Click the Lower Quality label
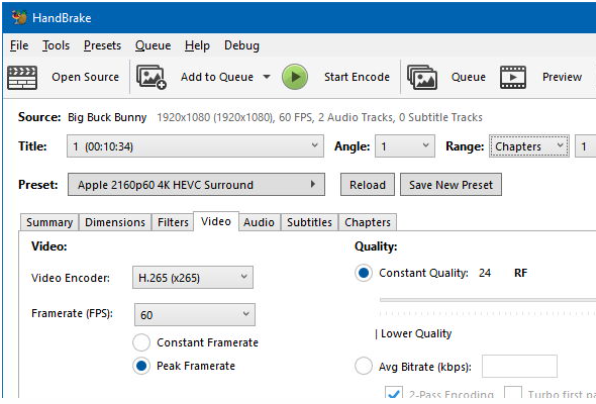This screenshot has height=404, width=596. click(x=416, y=334)
